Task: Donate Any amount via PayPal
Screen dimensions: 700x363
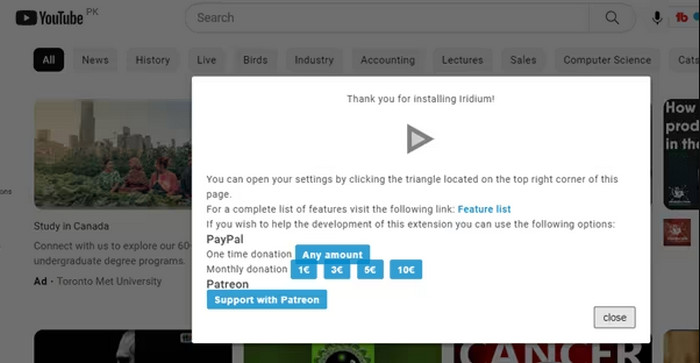Action: (x=332, y=255)
